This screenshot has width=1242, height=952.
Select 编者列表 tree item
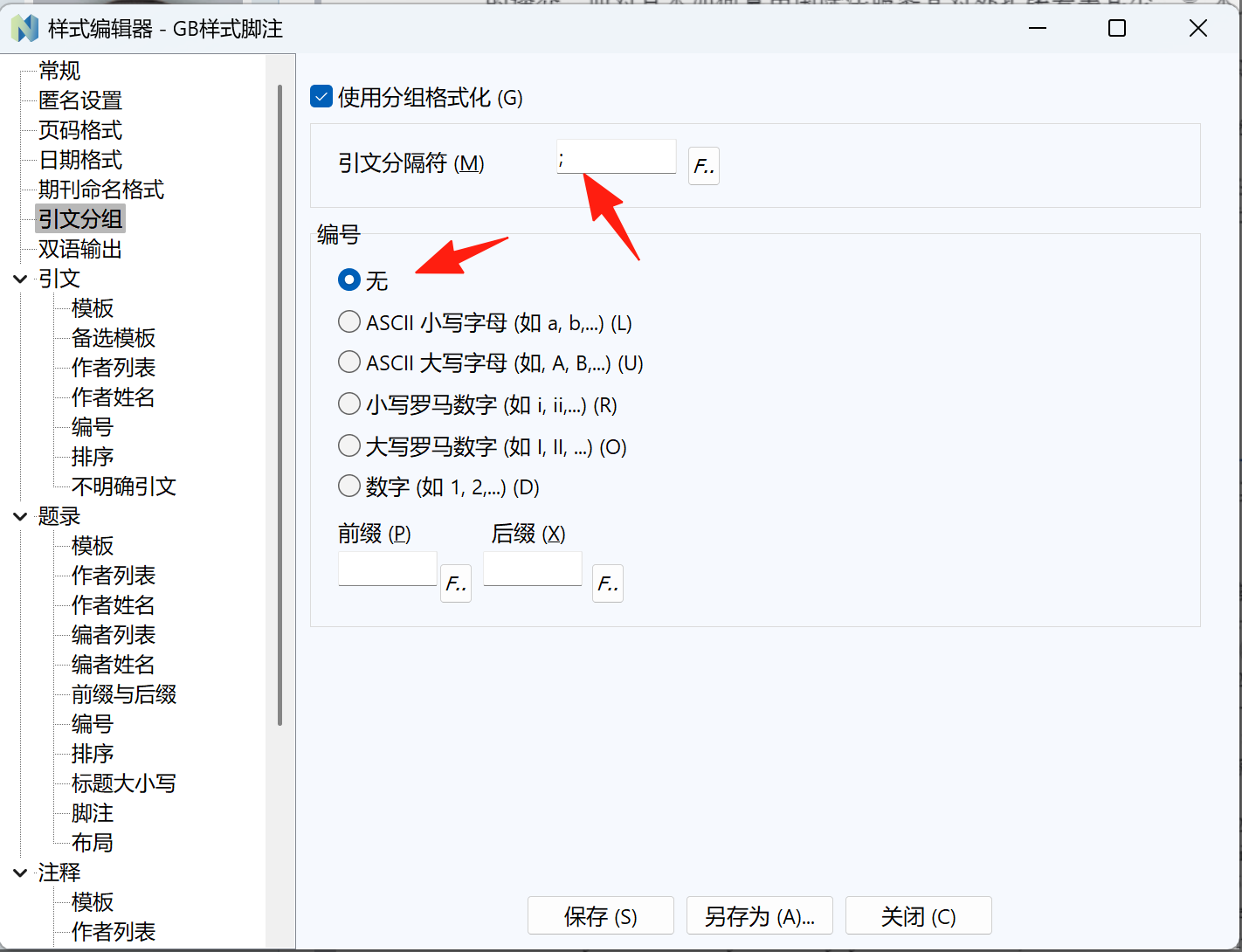point(114,635)
